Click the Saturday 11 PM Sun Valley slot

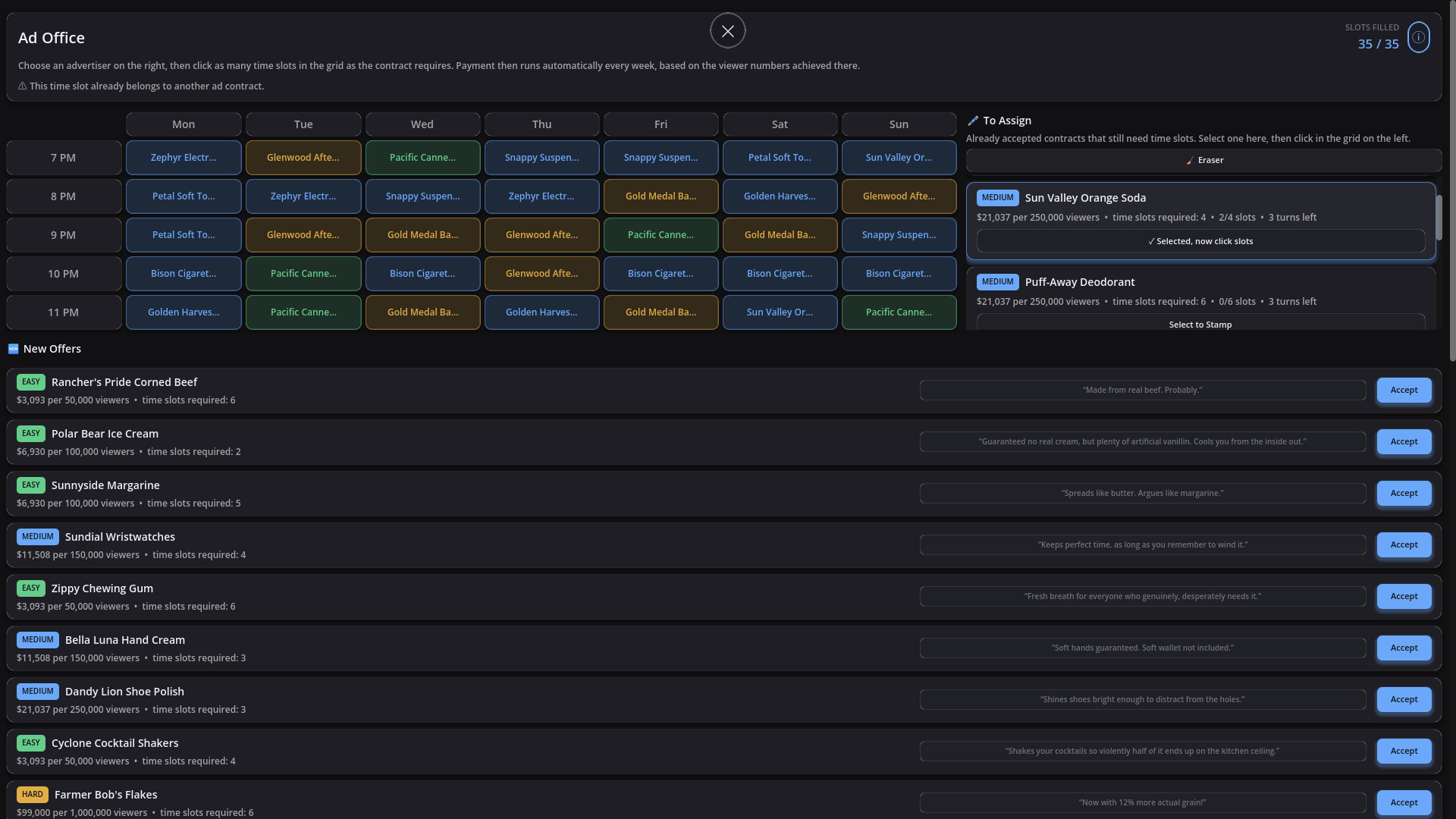(780, 312)
